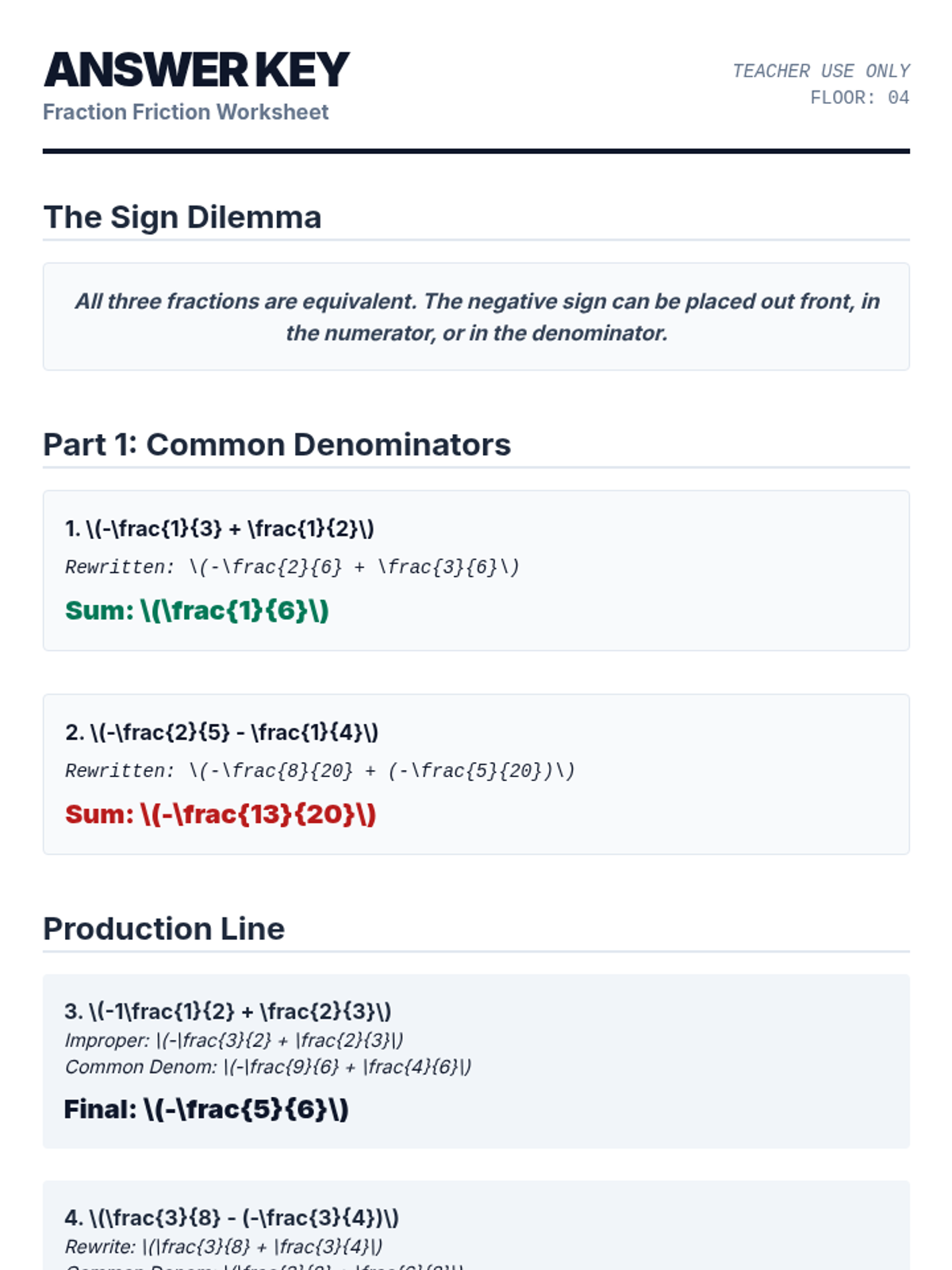Click the Rewritten line under problem 2
This screenshot has width=952, height=1270.
[x=320, y=771]
